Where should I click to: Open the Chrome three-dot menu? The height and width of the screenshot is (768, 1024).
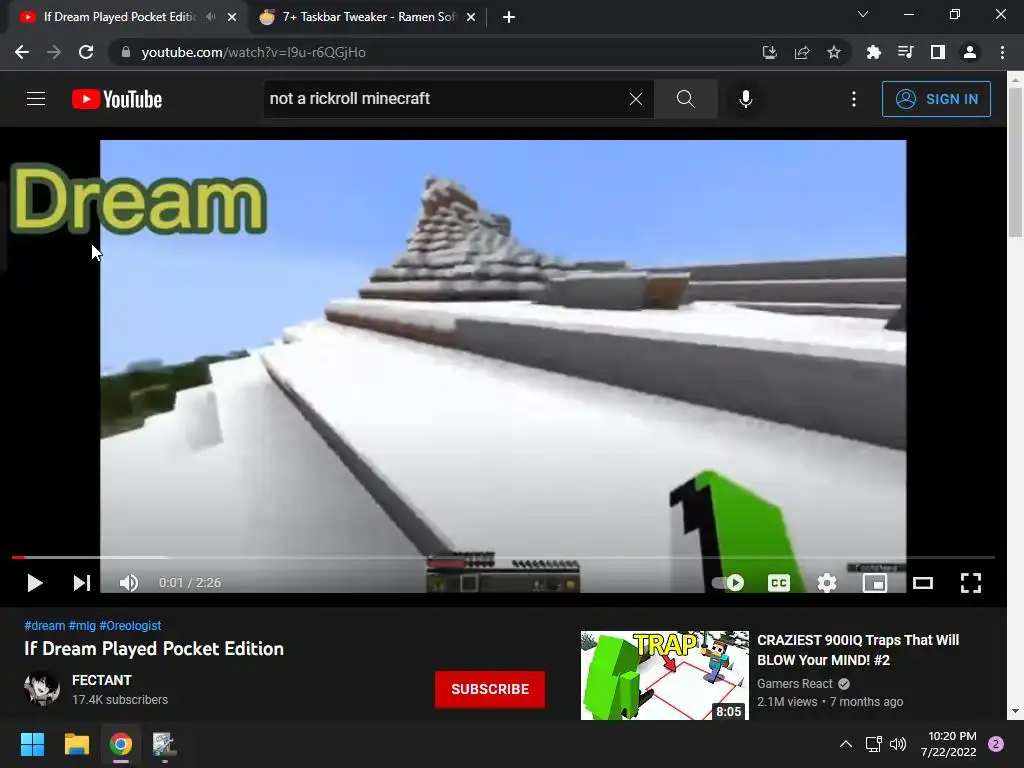[x=1002, y=52]
